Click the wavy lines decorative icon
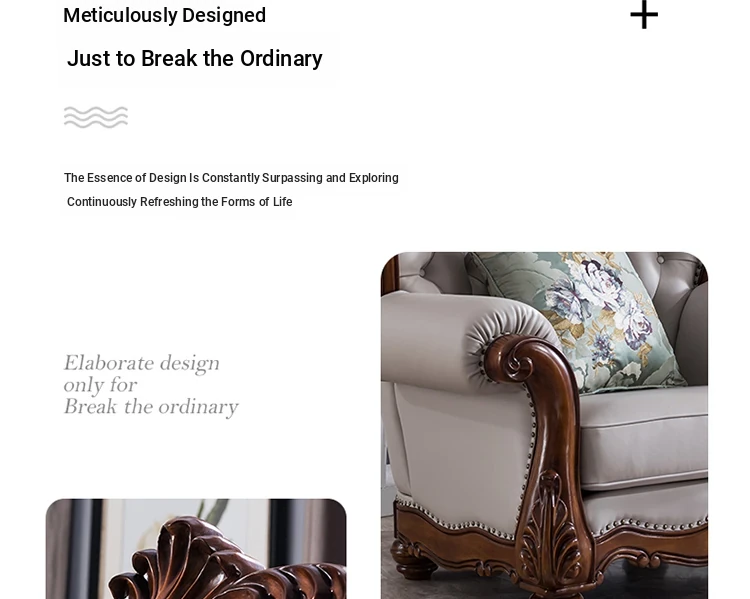The height and width of the screenshot is (599, 750). coord(96,117)
